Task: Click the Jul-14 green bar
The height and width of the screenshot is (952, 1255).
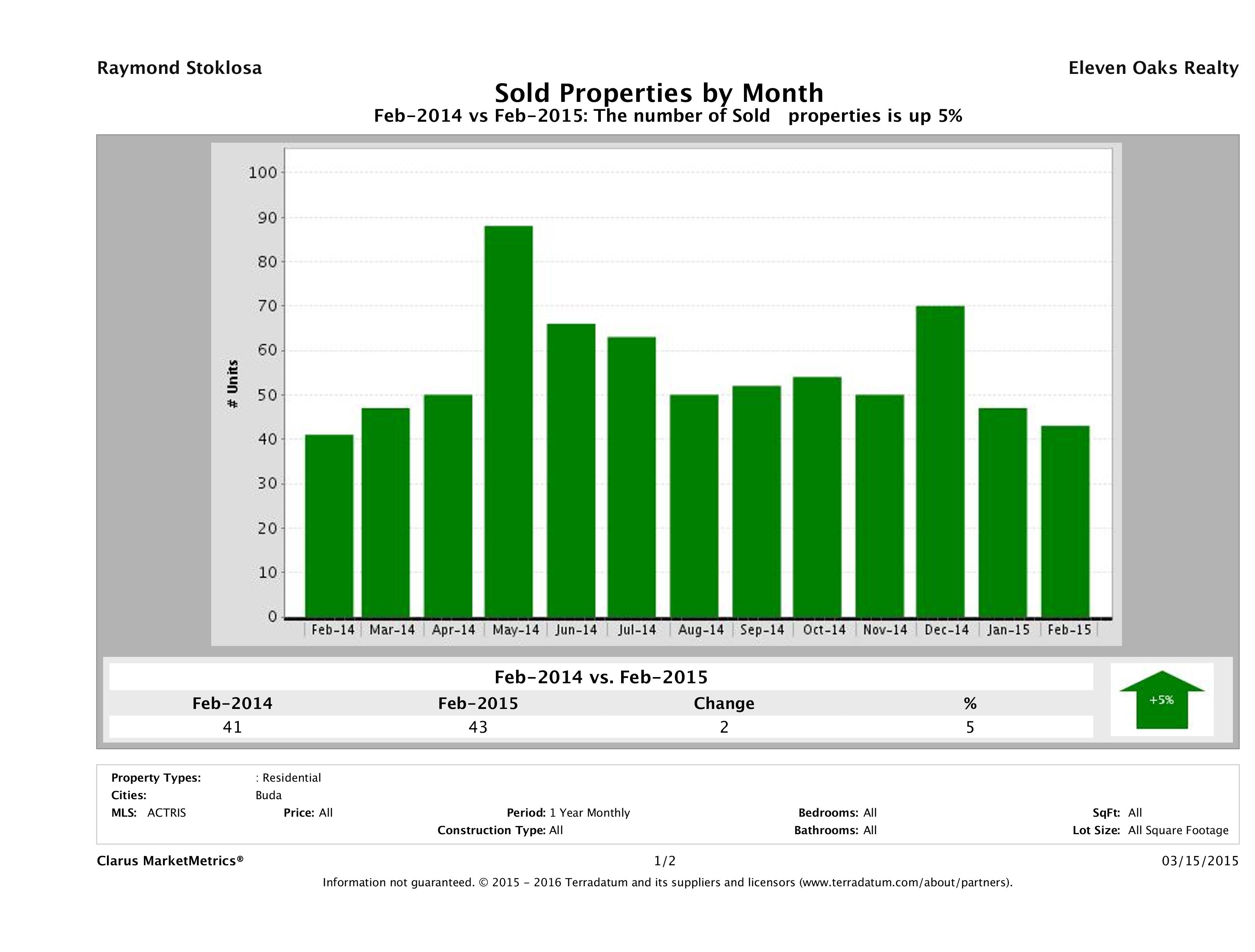Action: point(632,476)
